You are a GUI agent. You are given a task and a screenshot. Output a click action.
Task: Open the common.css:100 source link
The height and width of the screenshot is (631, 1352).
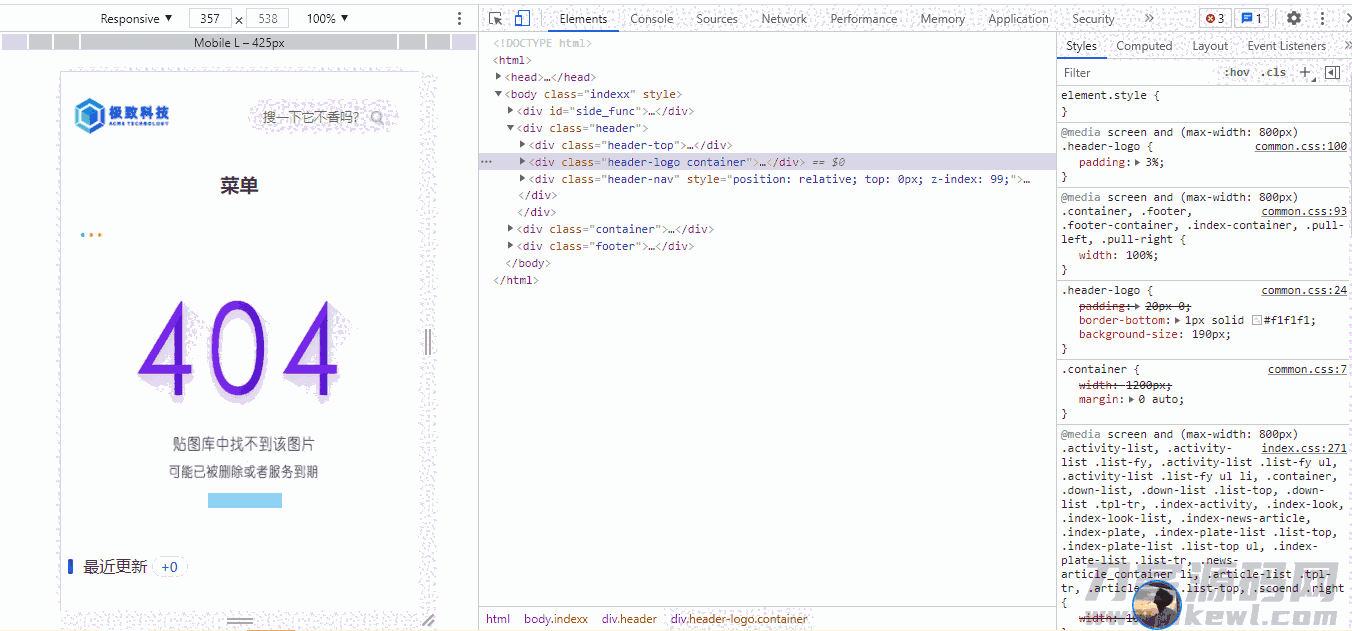click(1300, 147)
